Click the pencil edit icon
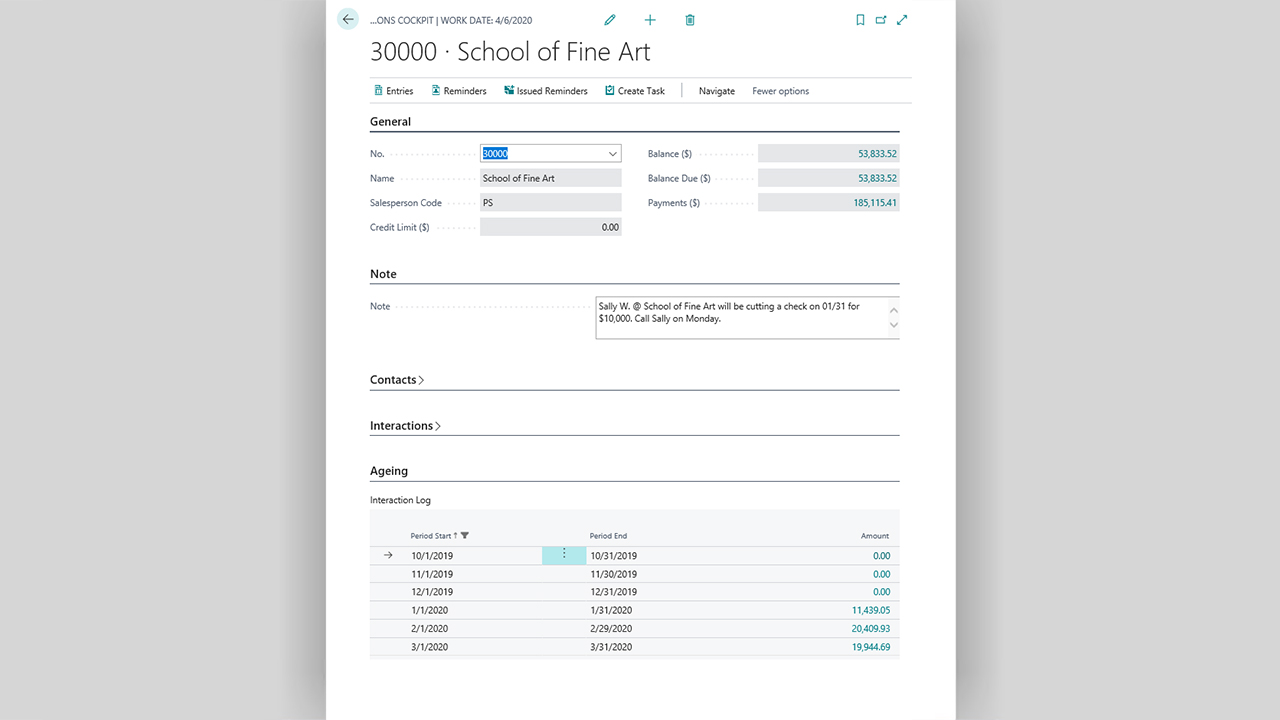1280x720 pixels. (610, 20)
